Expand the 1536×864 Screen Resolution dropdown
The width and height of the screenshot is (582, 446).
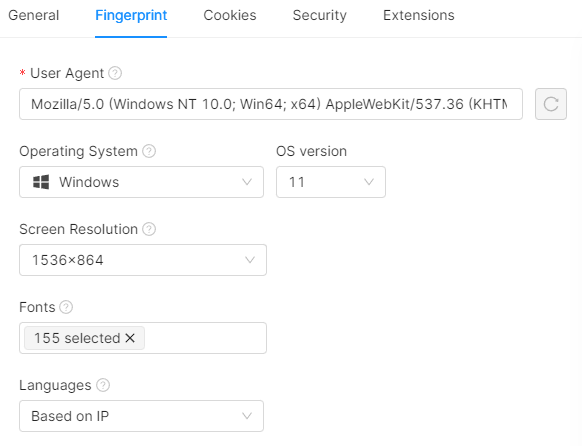[x=143, y=260]
